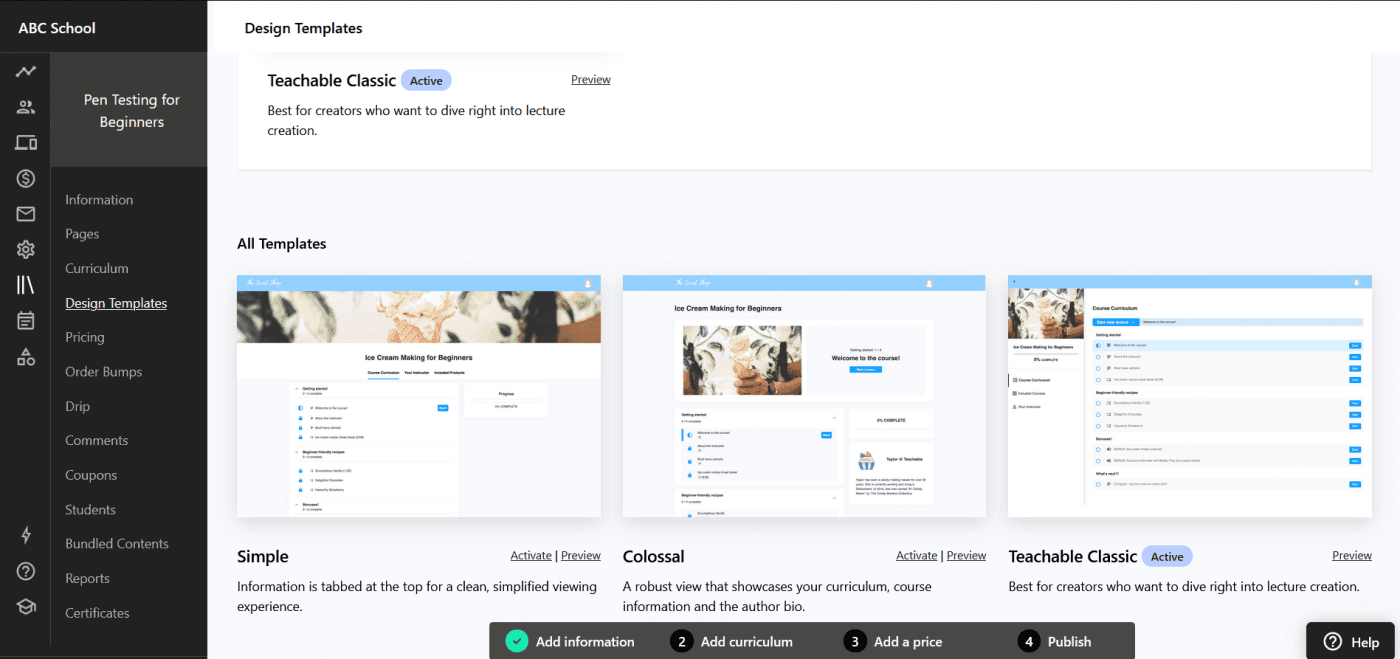This screenshot has width=1400, height=659.
Task: Click the Simple template name
Action: [263, 557]
